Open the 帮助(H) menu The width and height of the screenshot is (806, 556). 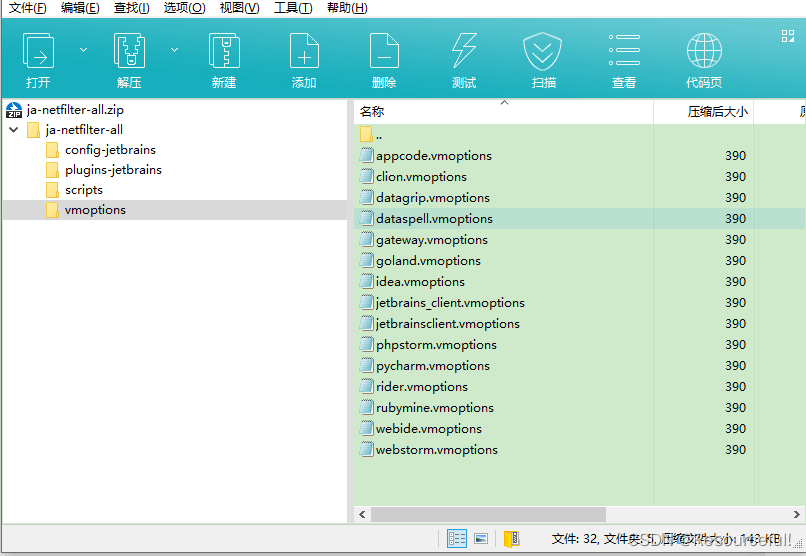347,8
